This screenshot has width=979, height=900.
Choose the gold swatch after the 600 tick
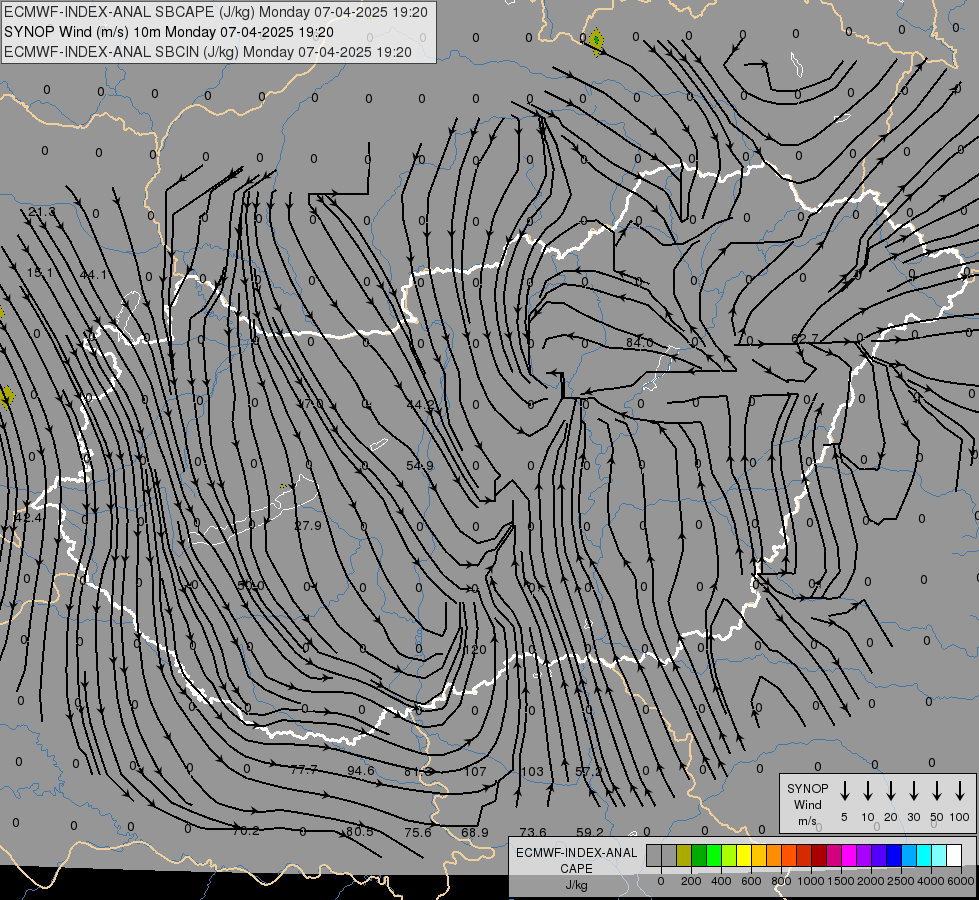(759, 856)
